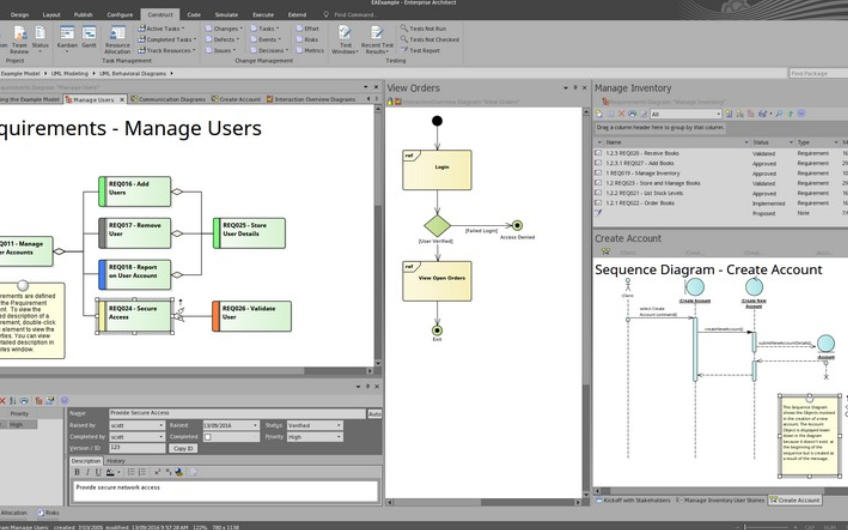Switch to the Simulate ribbon tab
Screen dimensions: 848x530
pyautogui.click(x=226, y=15)
